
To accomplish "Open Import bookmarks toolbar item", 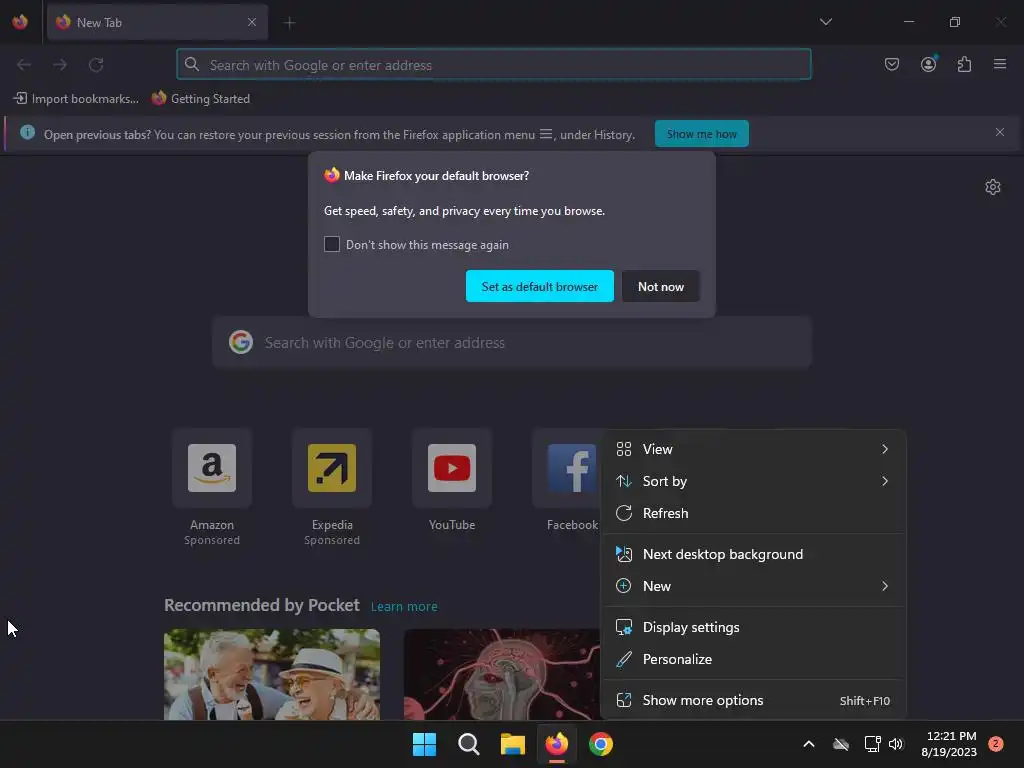I will pos(76,99).
